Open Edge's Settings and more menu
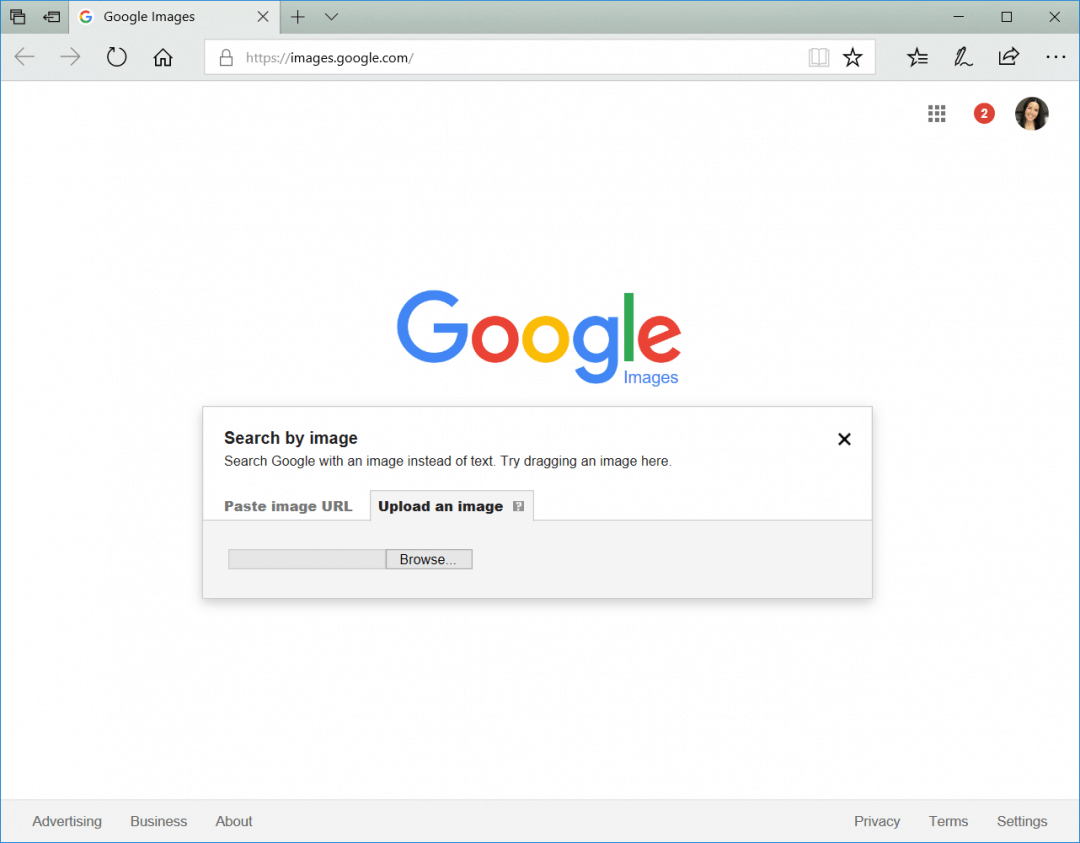 (1056, 57)
